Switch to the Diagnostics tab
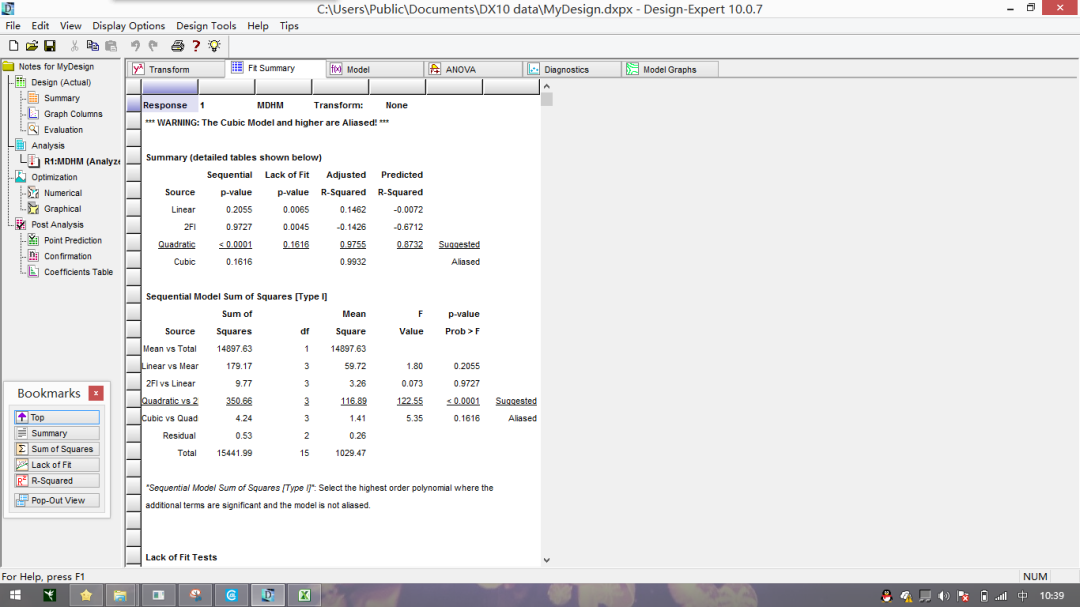Image resolution: width=1080 pixels, height=607 pixels. click(572, 69)
